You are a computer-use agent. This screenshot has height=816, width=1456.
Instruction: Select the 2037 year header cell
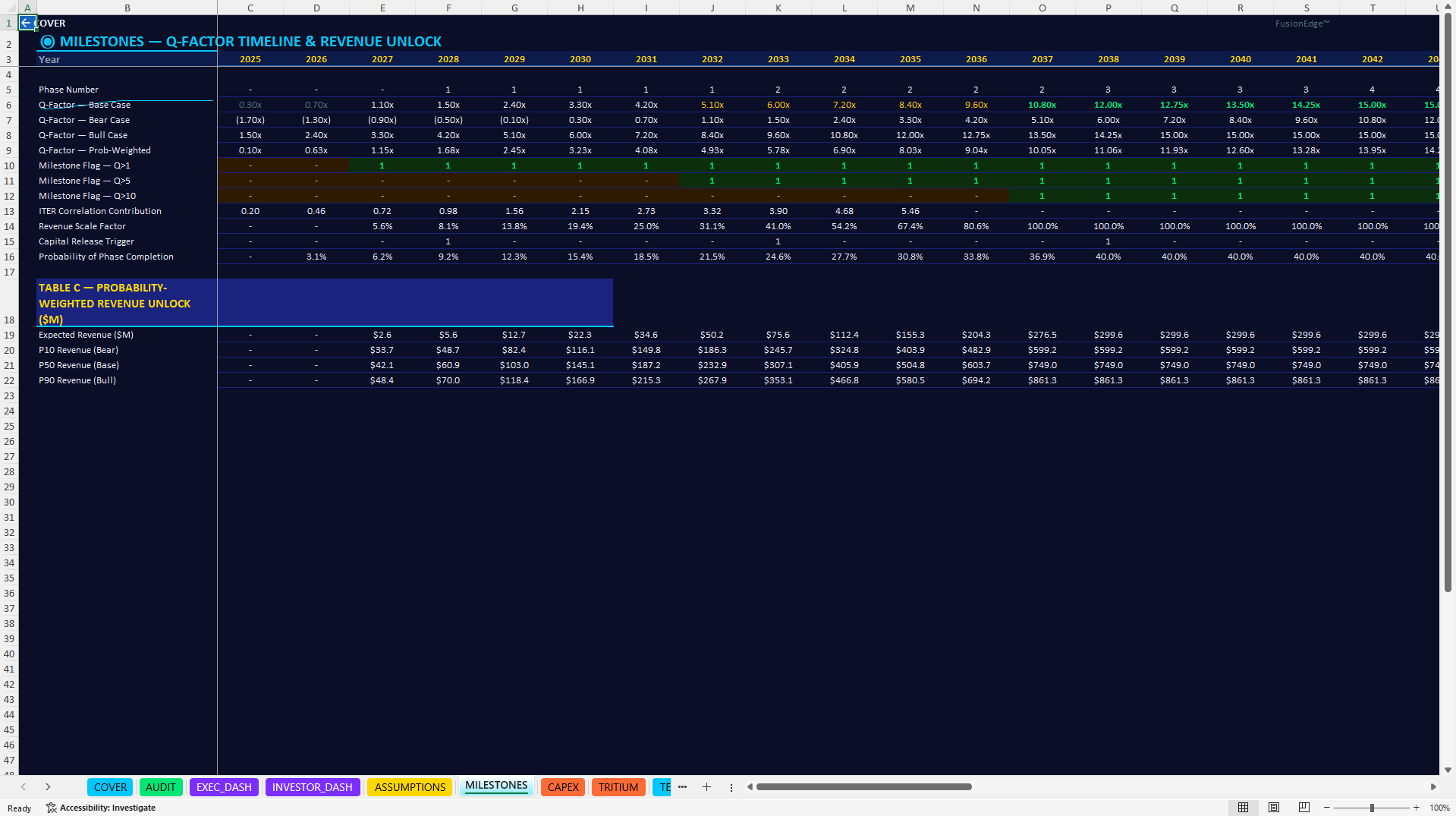coord(1042,59)
